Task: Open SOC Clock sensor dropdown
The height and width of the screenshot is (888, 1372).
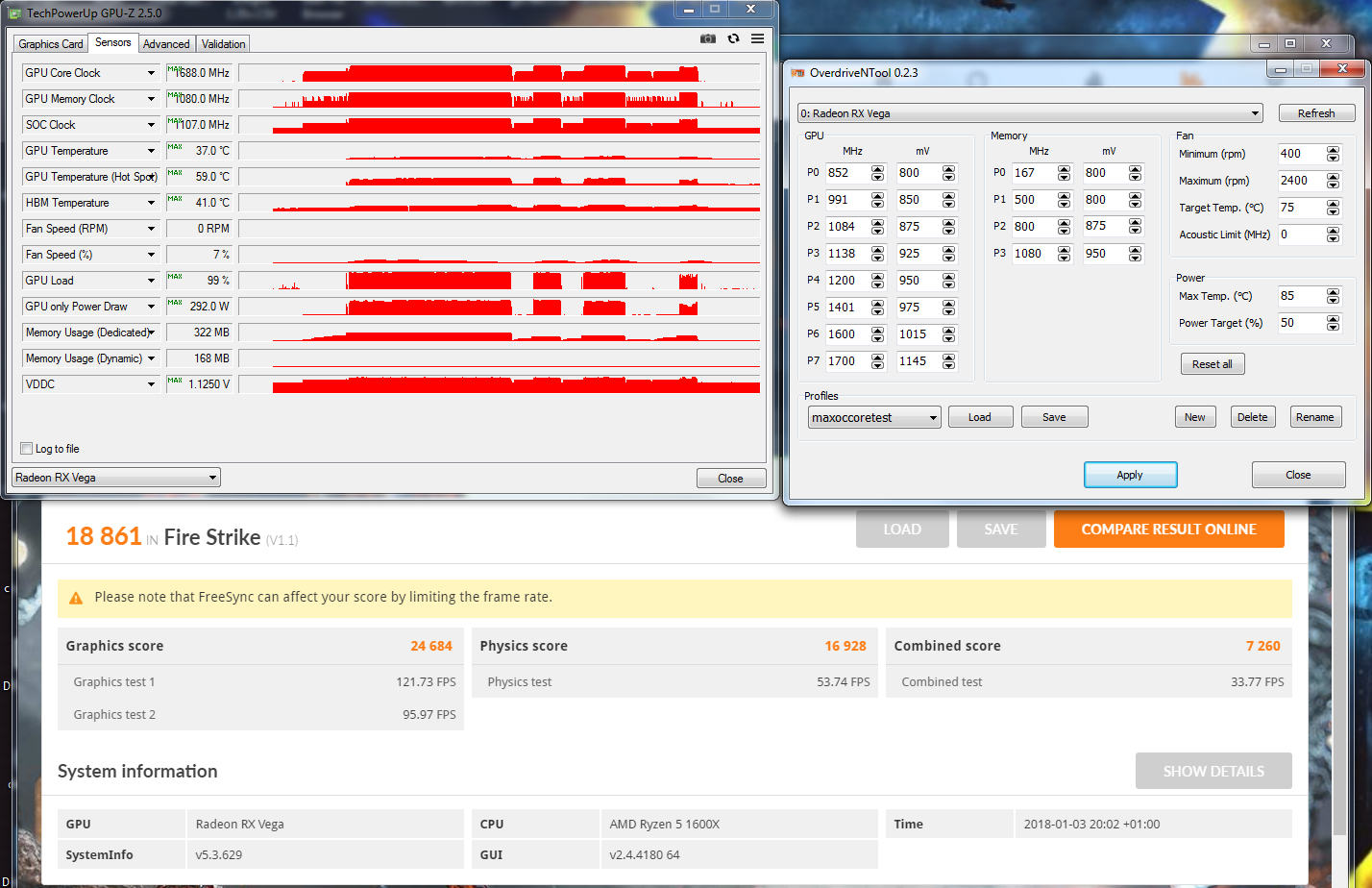Action: 151,125
